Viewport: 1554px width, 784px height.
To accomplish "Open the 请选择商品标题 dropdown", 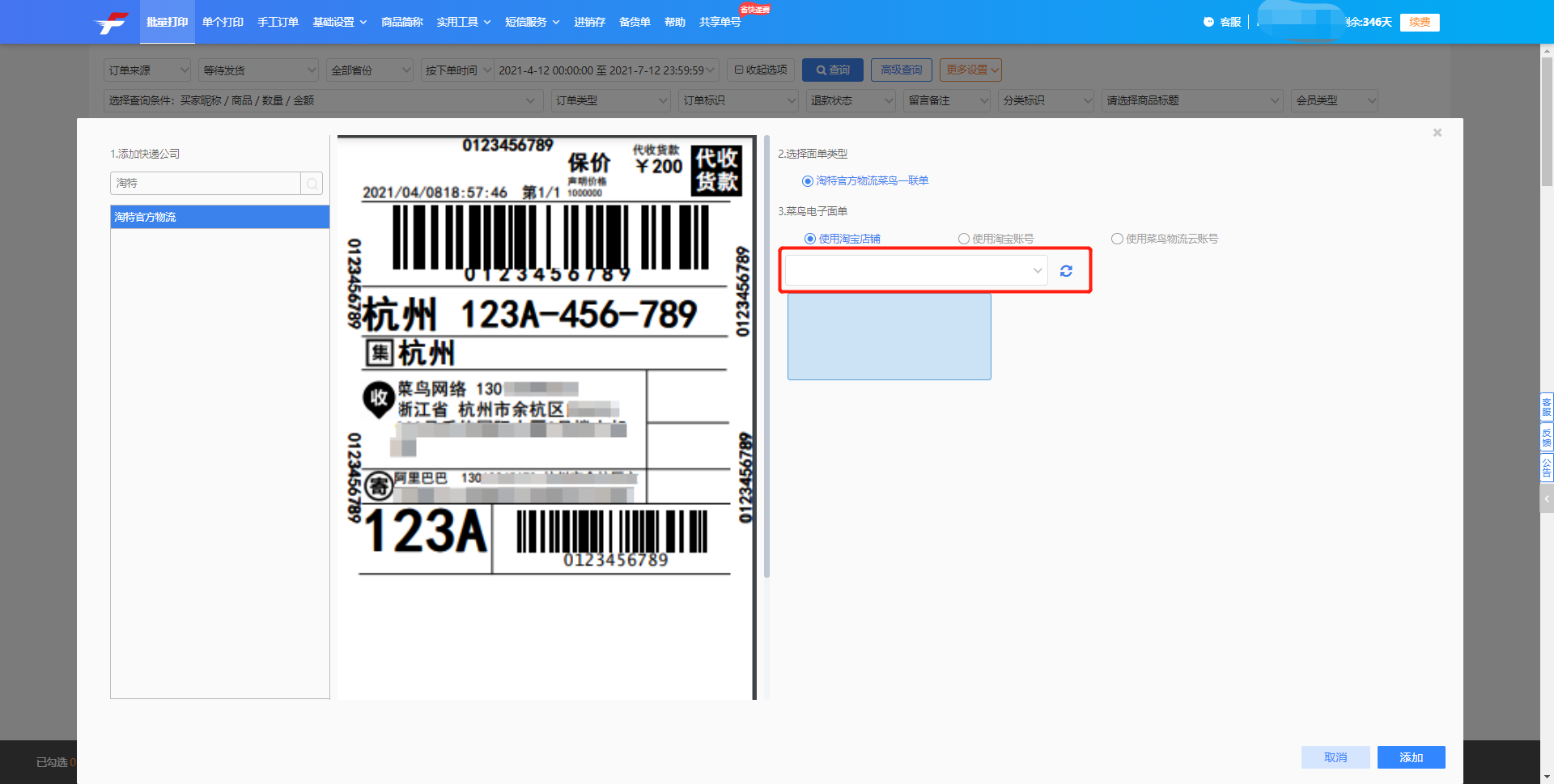I will pos(1192,100).
